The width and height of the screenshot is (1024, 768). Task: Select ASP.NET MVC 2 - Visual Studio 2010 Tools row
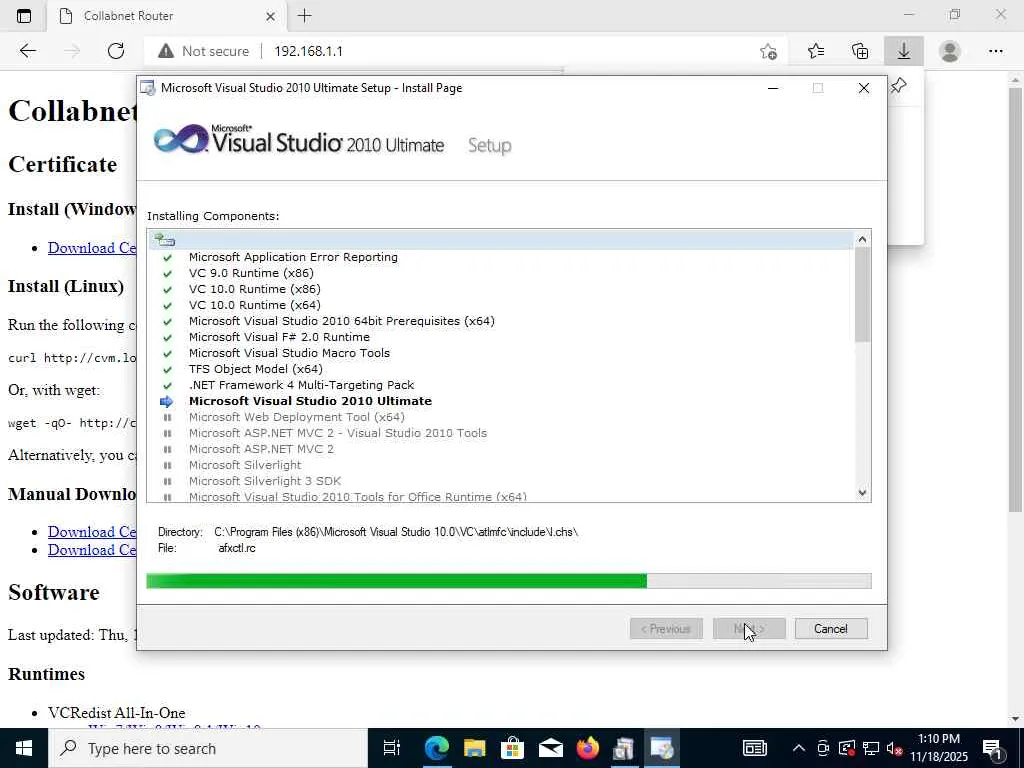(x=501, y=433)
